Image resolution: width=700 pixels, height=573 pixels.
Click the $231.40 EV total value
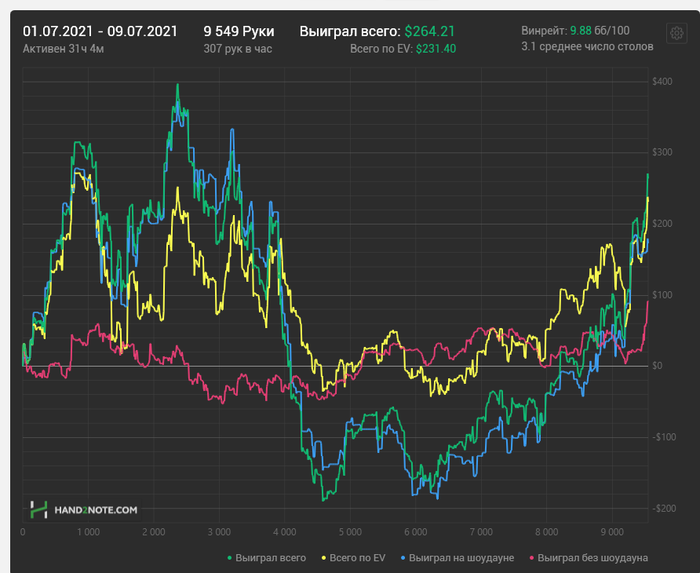coord(436,49)
